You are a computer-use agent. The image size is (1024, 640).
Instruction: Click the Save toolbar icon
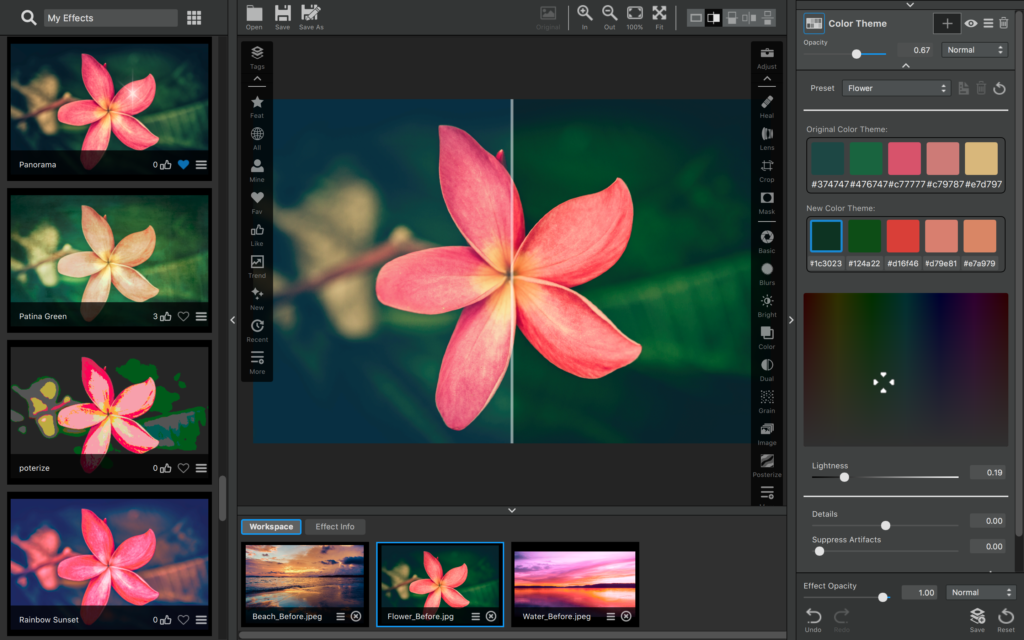282,17
